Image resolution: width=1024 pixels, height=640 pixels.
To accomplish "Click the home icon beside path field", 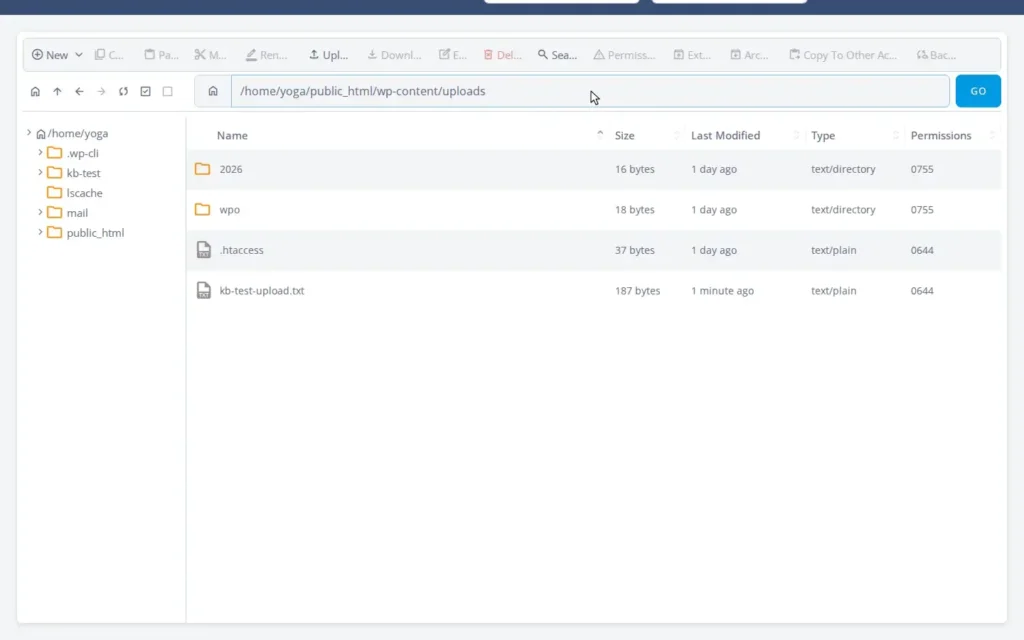I will pos(213,91).
